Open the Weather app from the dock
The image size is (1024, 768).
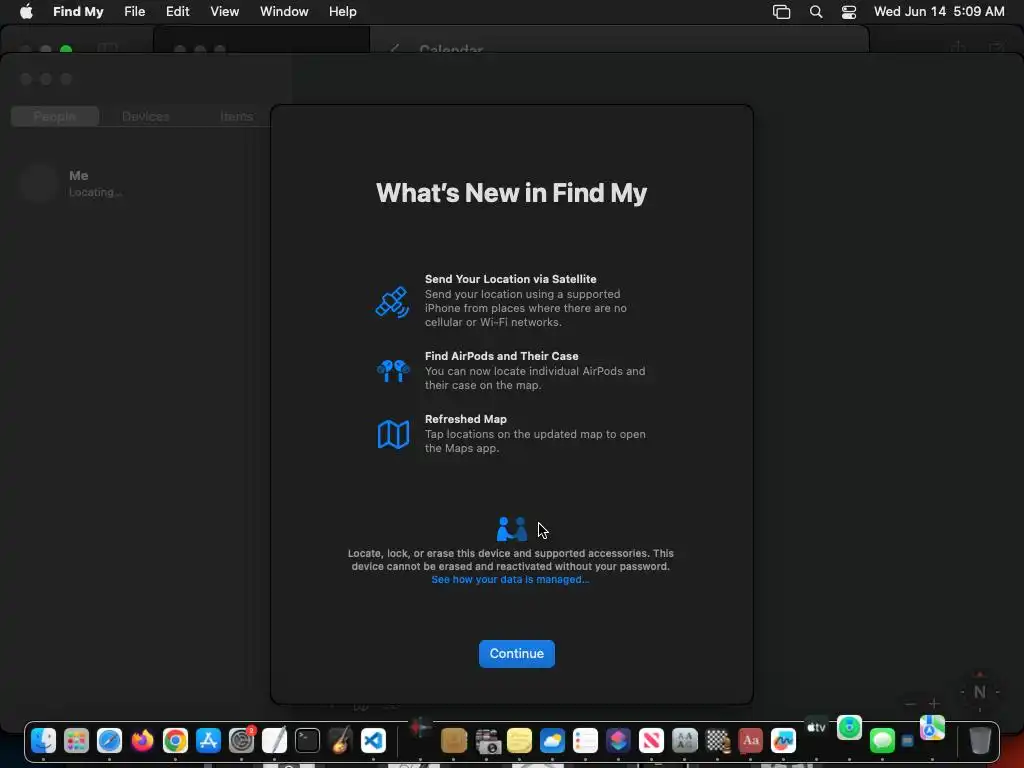[x=552, y=741]
